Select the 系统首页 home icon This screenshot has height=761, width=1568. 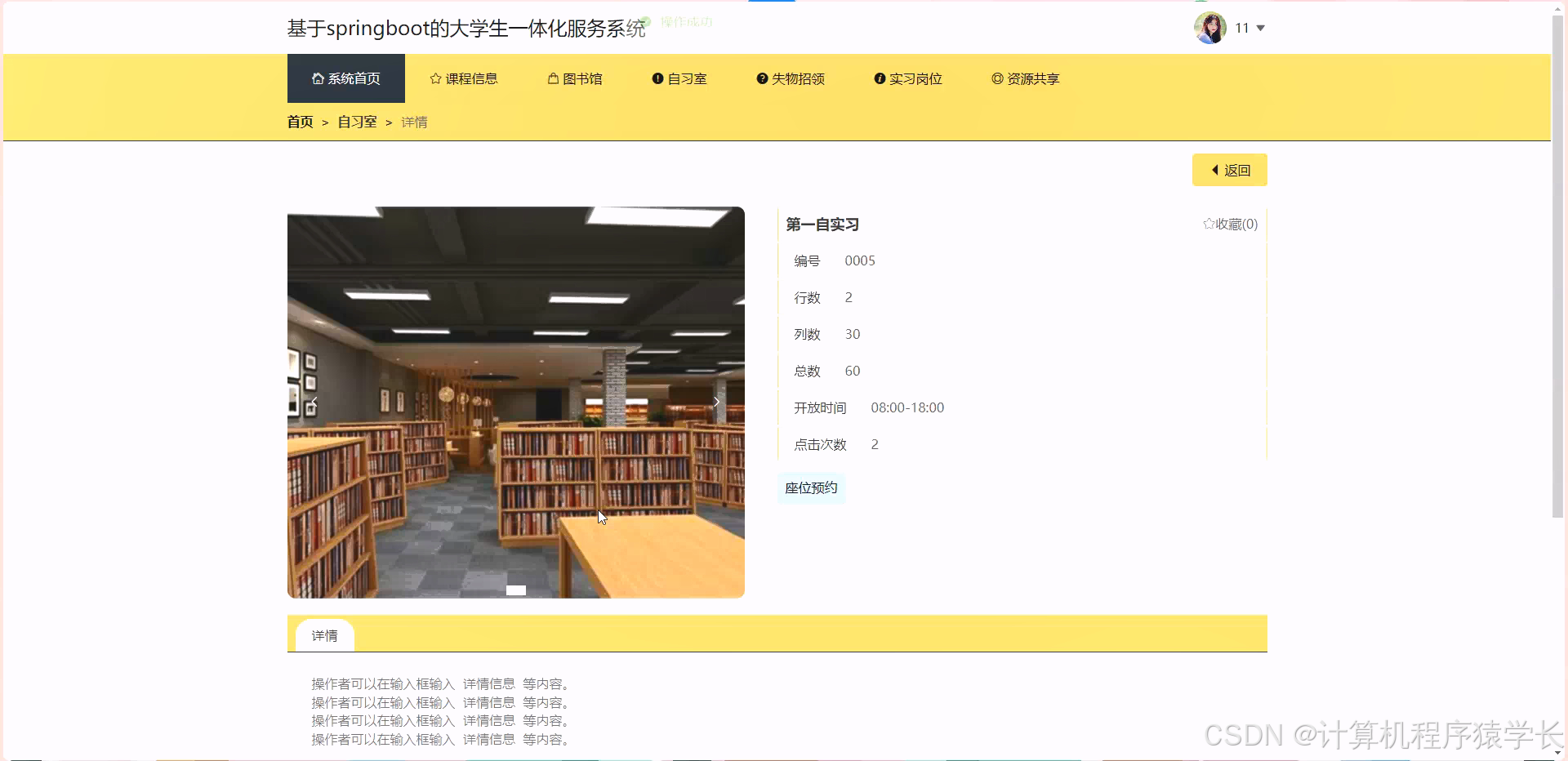pos(317,78)
